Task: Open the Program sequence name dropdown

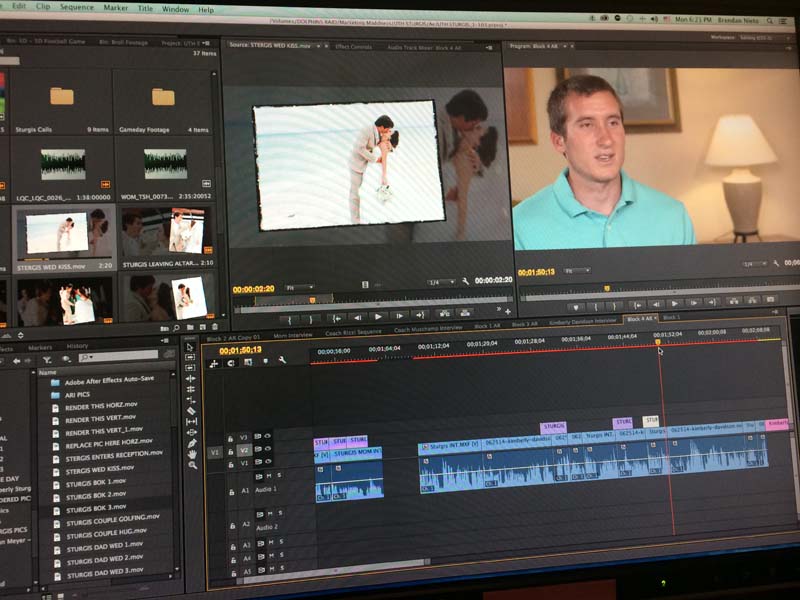Action: click(565, 46)
